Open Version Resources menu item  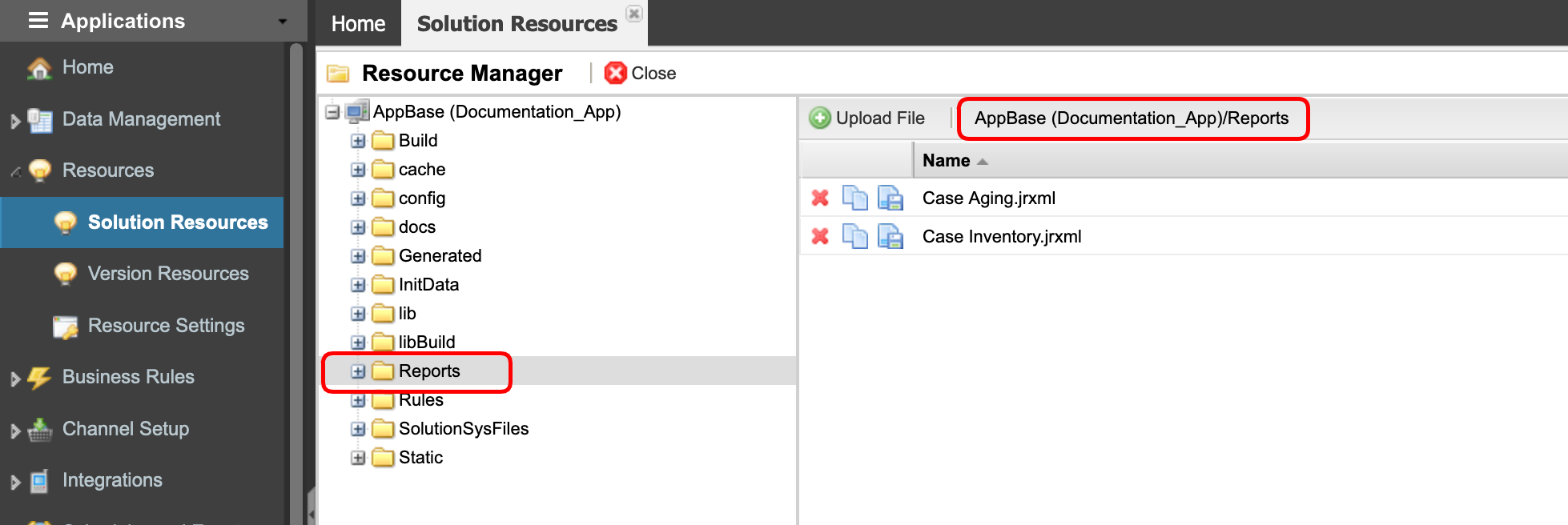[x=167, y=274]
